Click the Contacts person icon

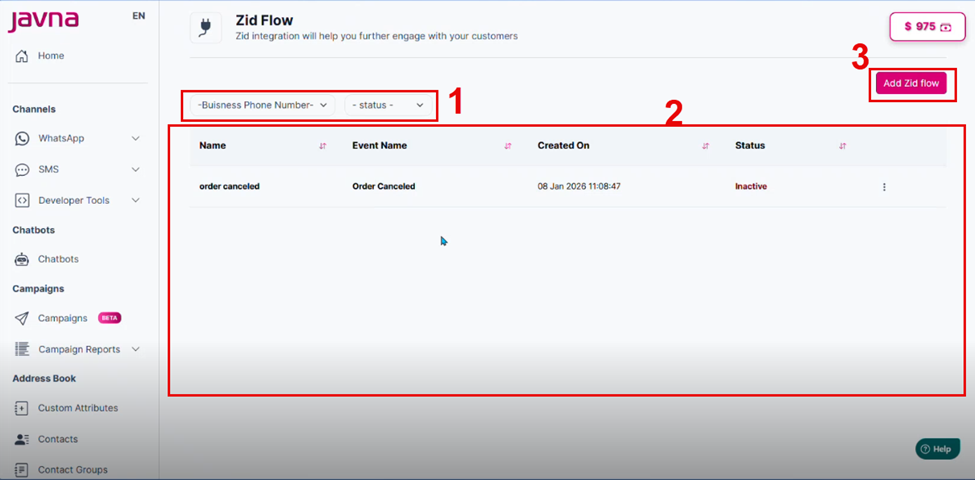22,439
